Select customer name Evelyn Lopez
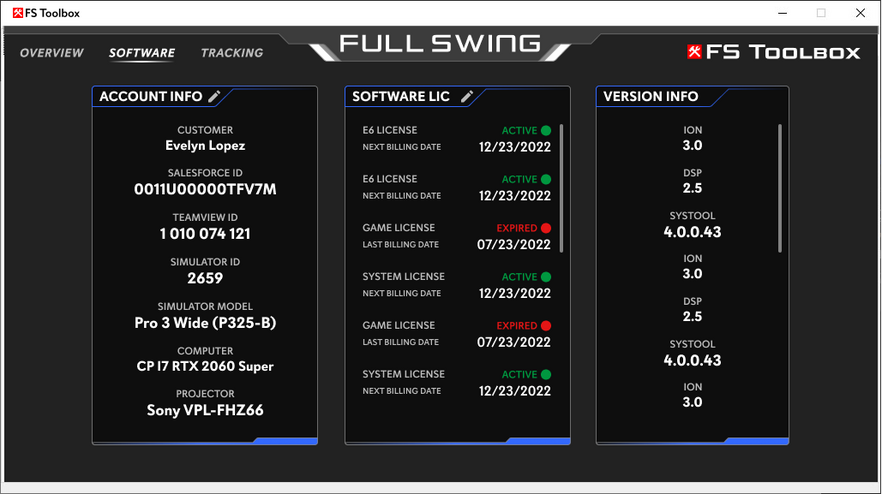 pyautogui.click(x=205, y=146)
